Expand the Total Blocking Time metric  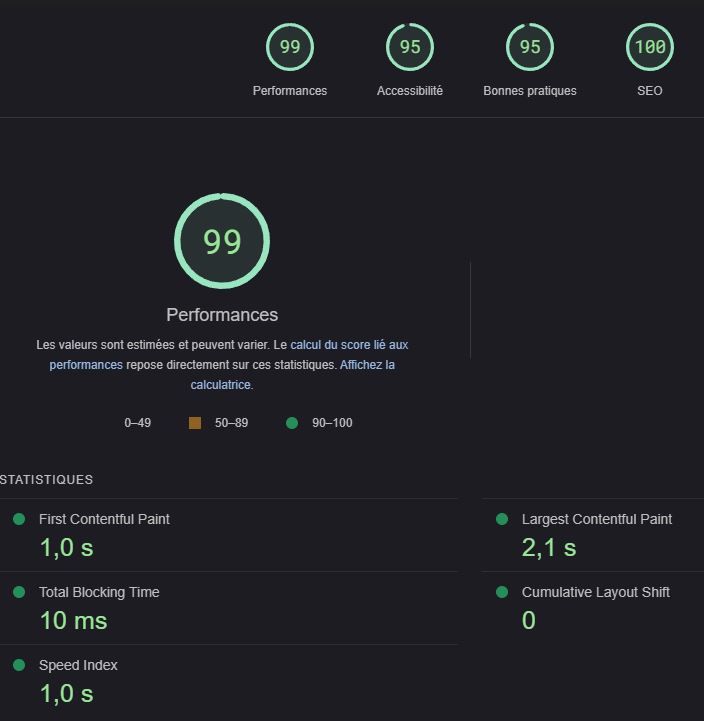(99, 592)
